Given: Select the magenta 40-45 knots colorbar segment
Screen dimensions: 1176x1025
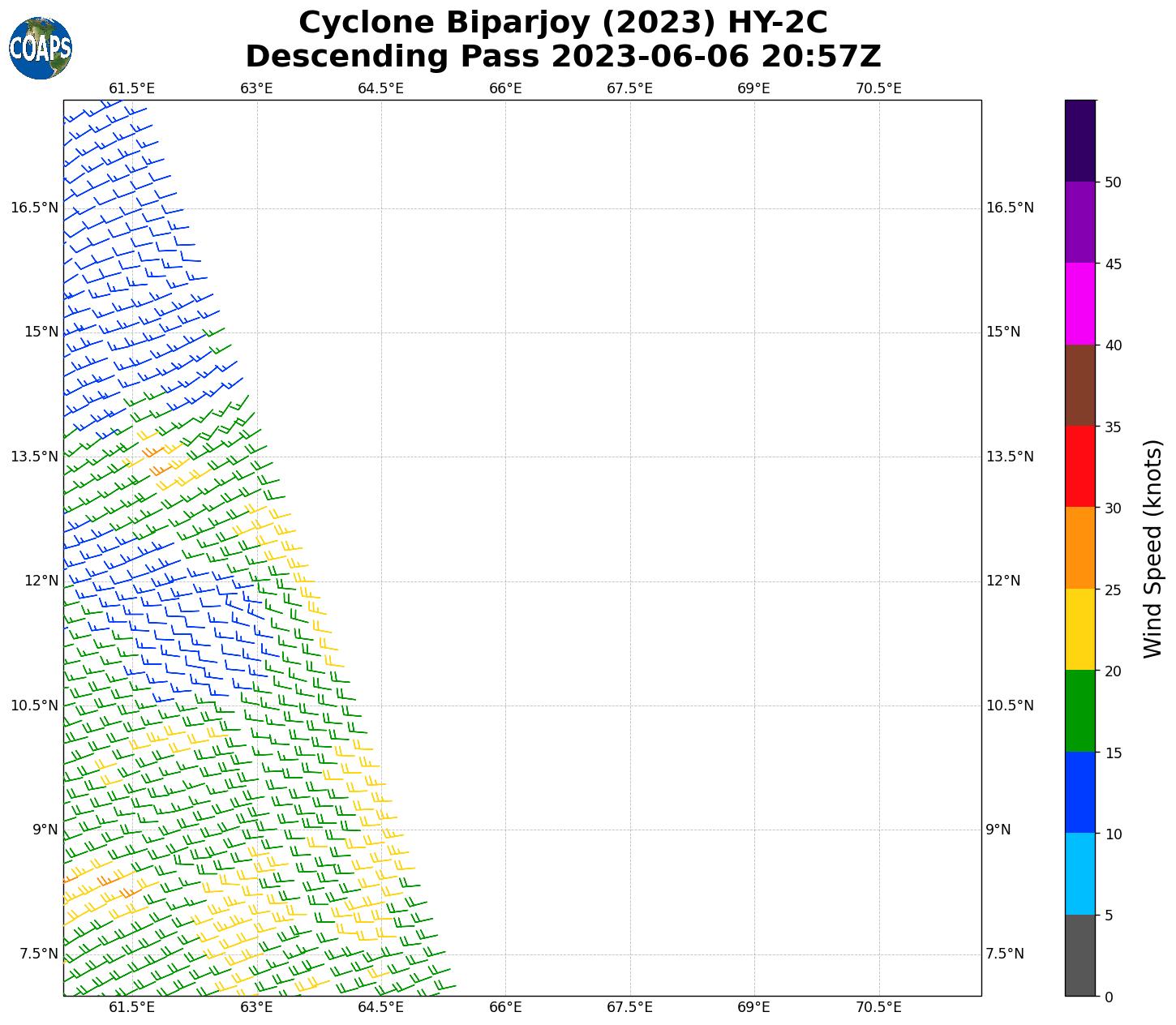Looking at the screenshot, I should click(x=1079, y=303).
